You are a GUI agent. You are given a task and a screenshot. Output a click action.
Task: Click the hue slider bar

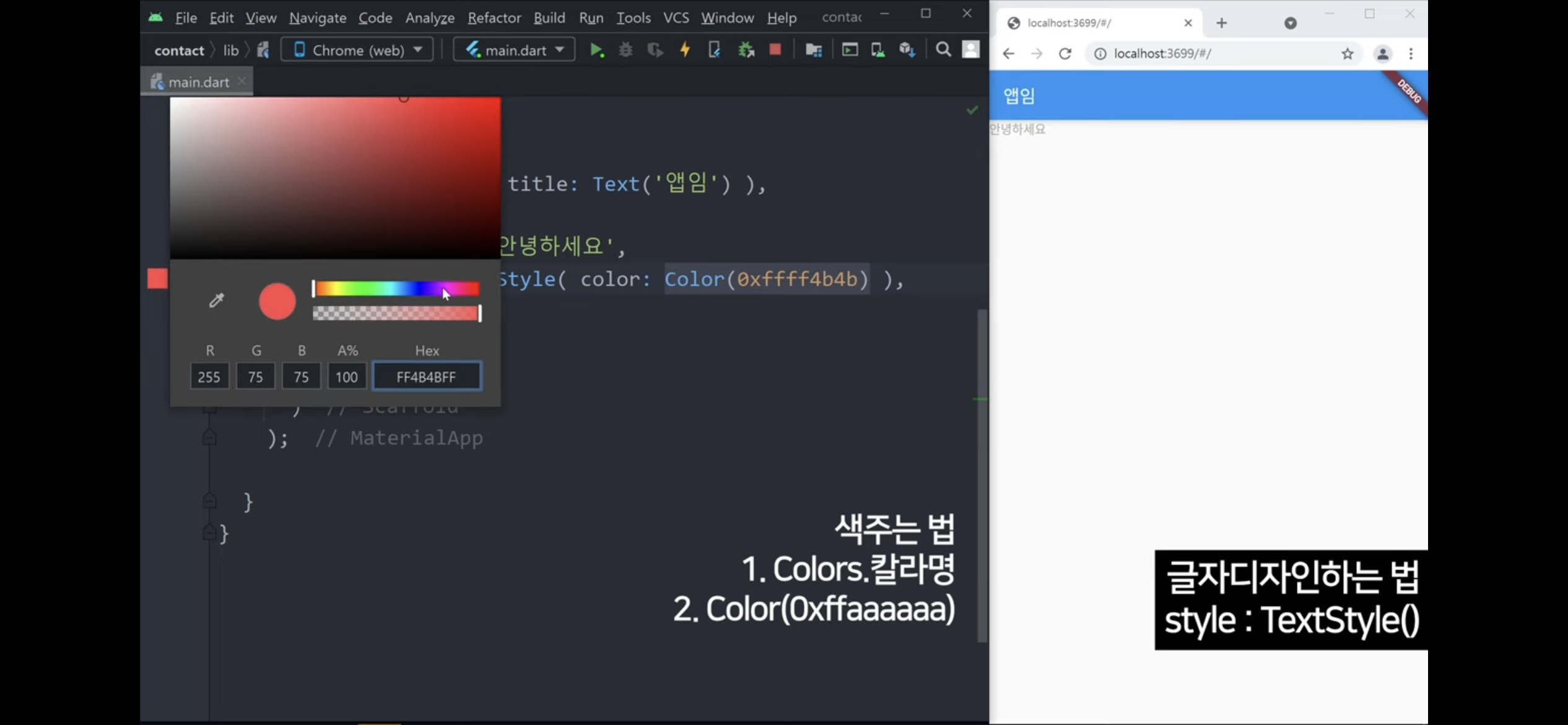pyautogui.click(x=396, y=289)
